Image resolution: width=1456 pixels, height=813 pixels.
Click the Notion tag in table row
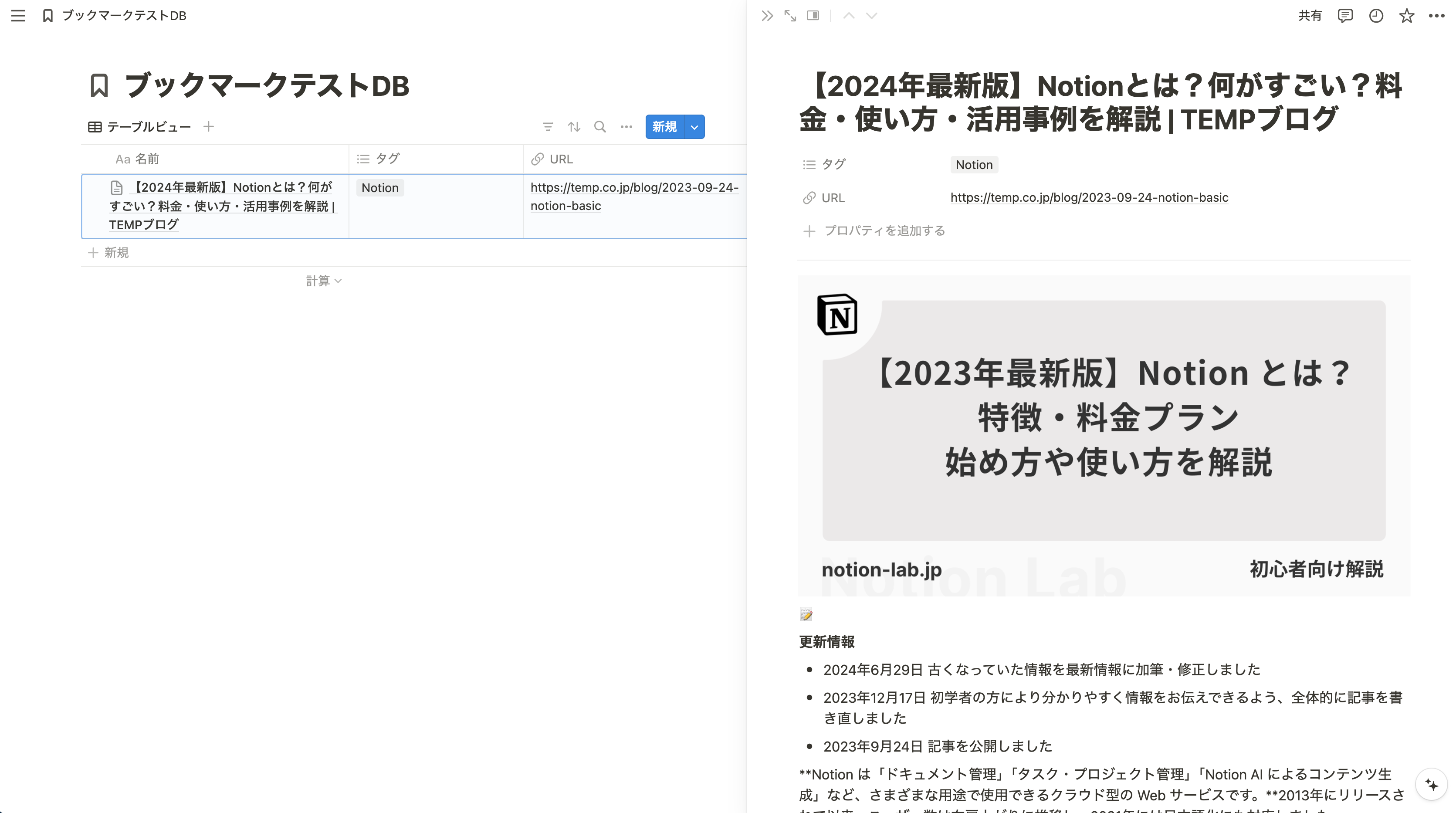click(x=380, y=188)
